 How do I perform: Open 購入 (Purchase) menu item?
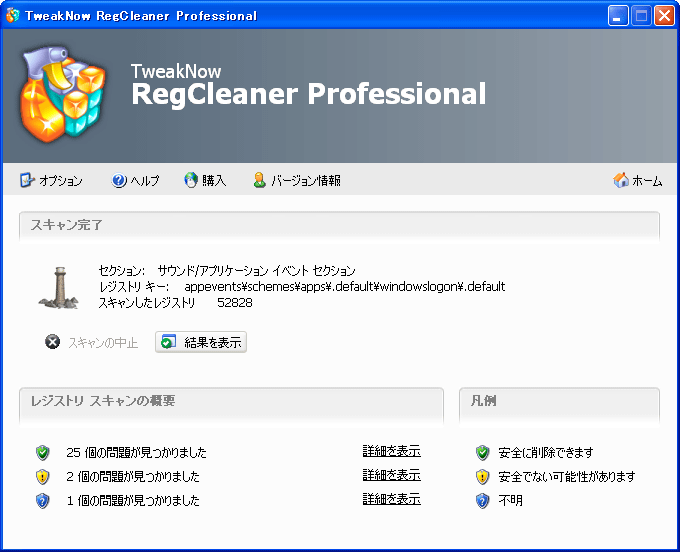pos(205,180)
